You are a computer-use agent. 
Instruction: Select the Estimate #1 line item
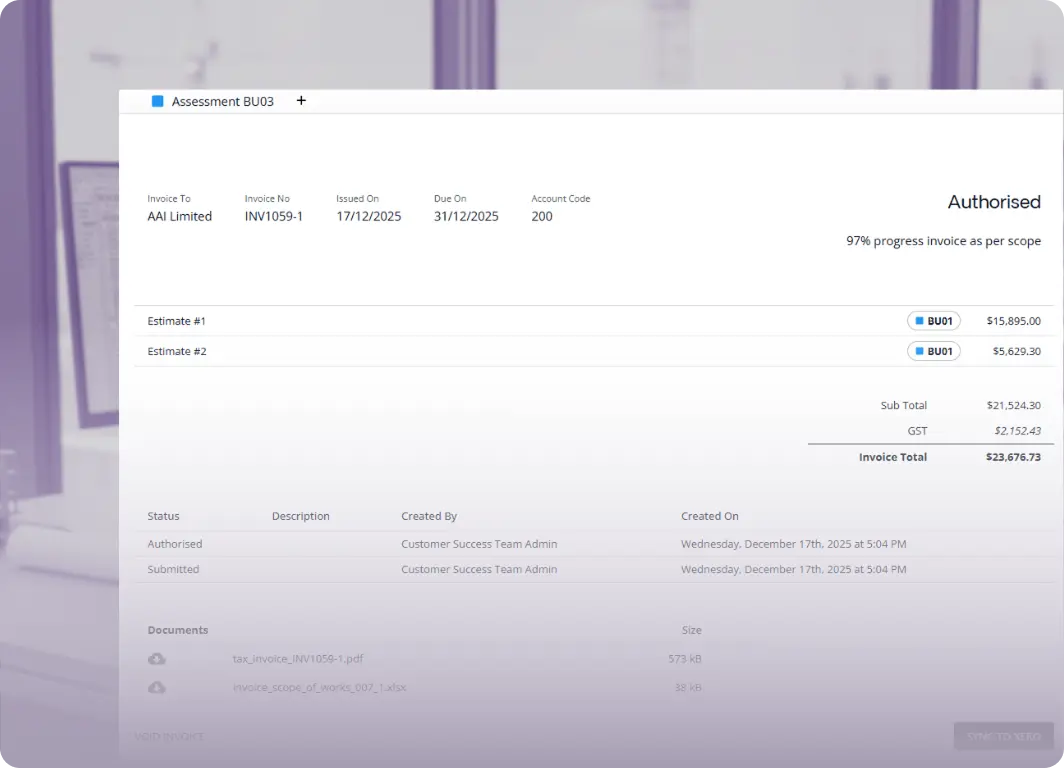coord(177,320)
